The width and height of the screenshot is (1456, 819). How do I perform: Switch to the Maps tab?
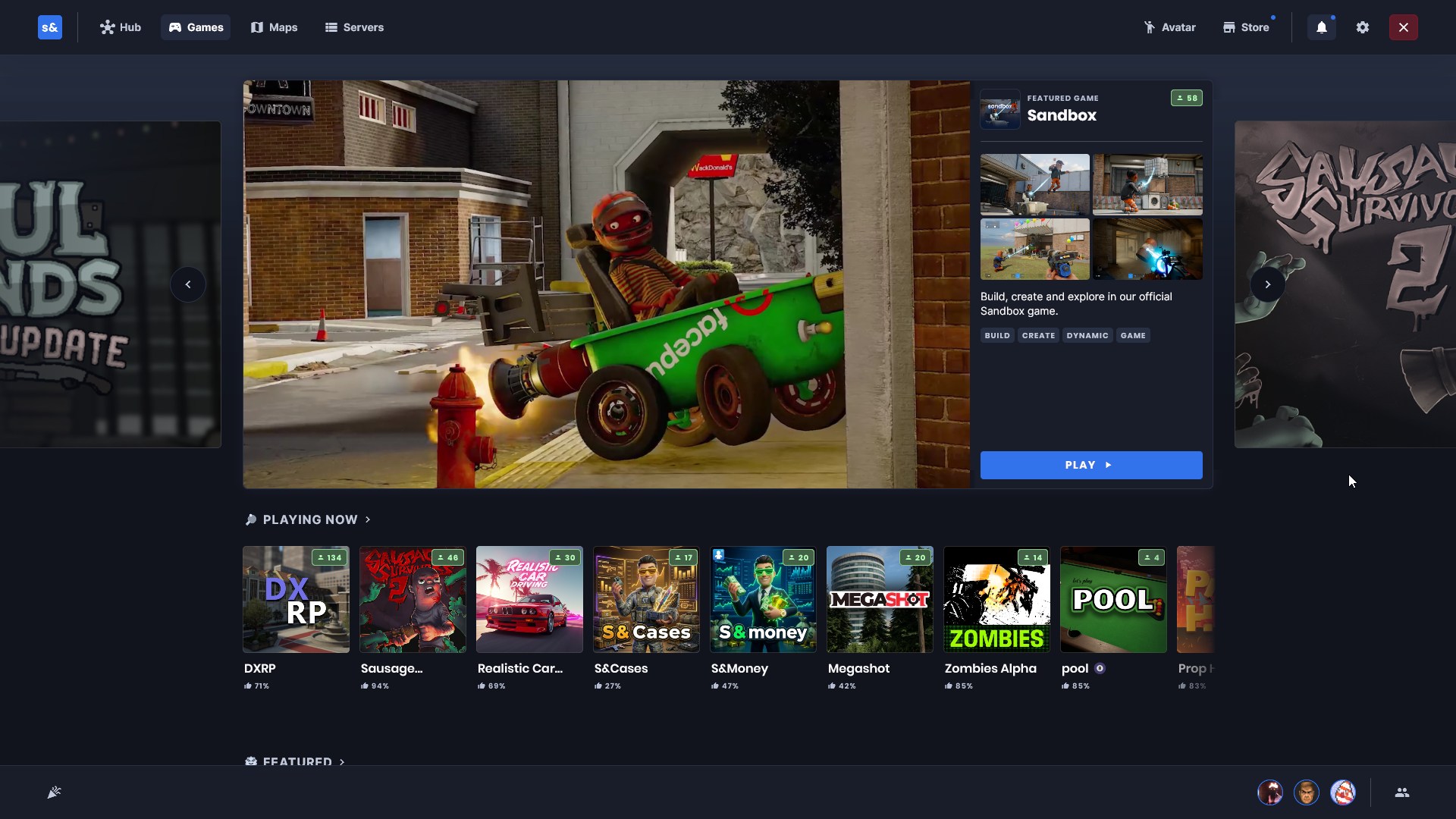click(274, 27)
